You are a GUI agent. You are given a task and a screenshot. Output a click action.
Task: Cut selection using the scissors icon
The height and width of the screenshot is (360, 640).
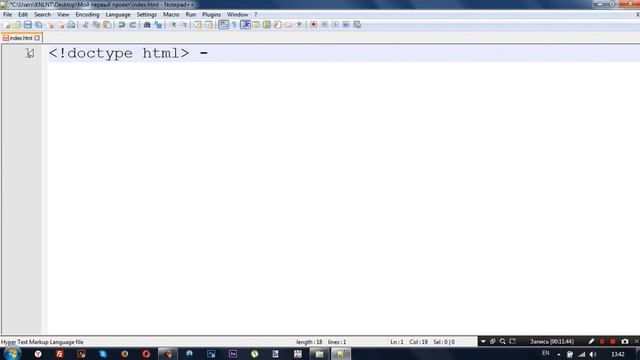coord(86,25)
